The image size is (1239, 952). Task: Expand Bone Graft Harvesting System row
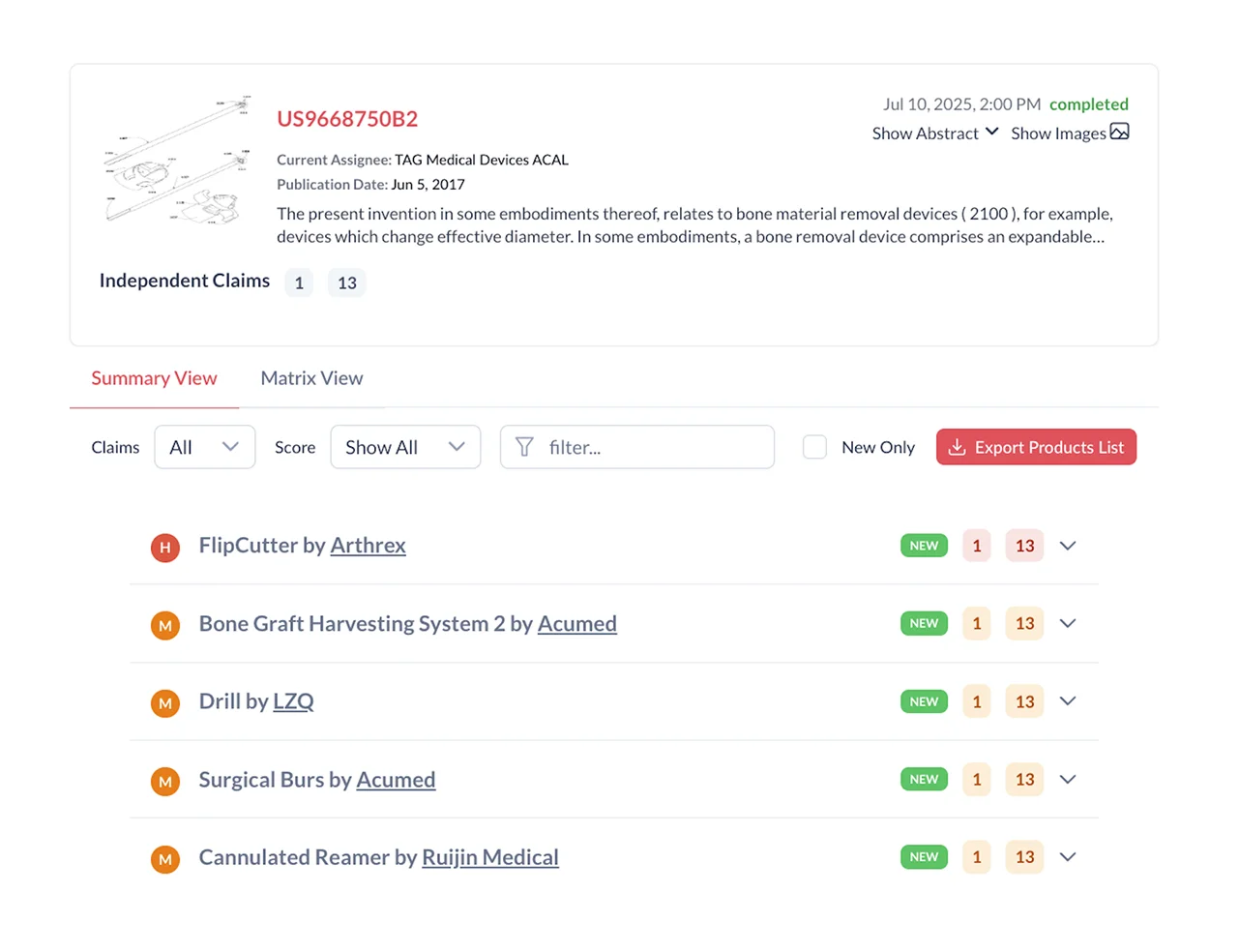pos(1068,624)
